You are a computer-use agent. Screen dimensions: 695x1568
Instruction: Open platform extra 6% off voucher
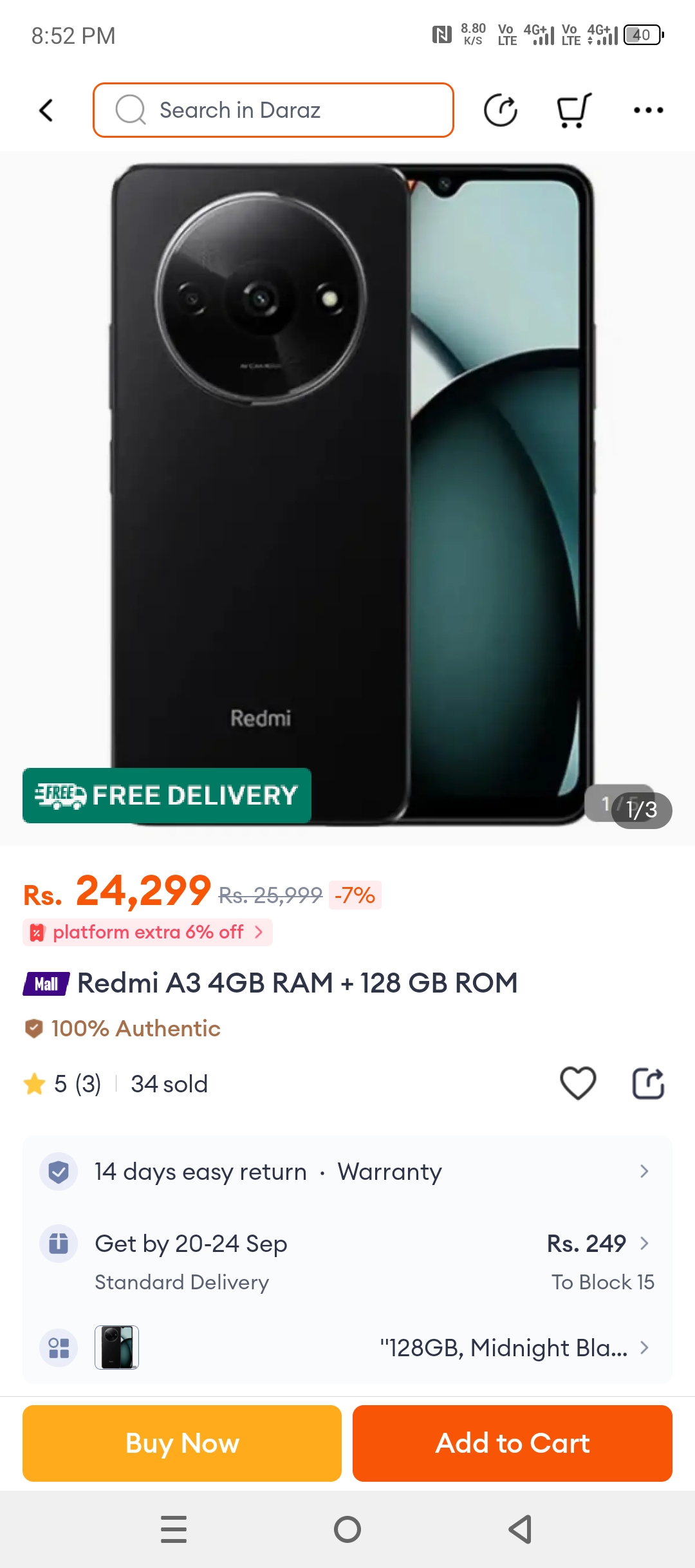147,932
